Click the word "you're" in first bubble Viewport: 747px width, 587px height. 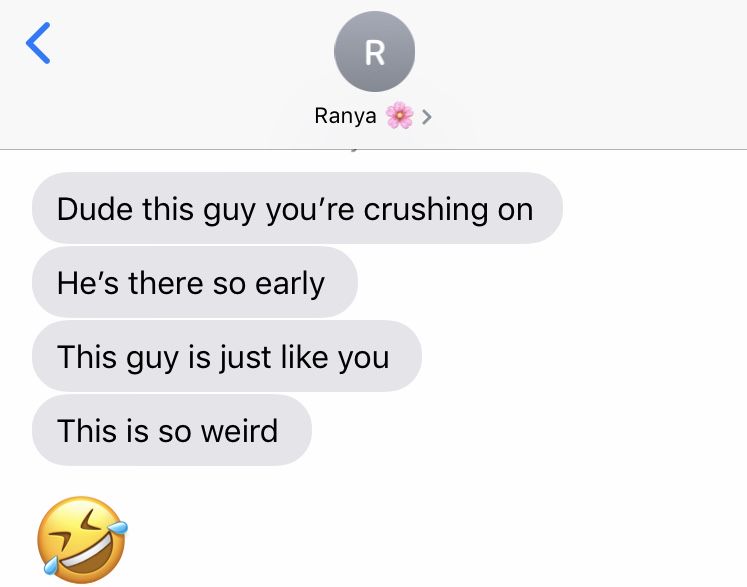310,210
